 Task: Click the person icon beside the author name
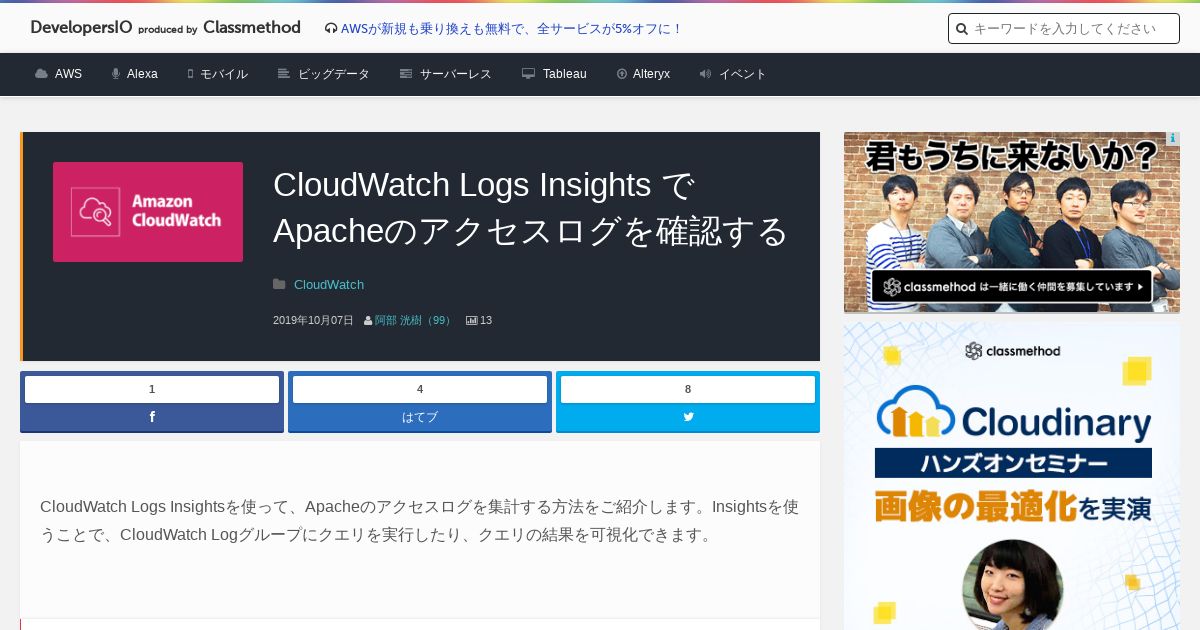tap(368, 321)
